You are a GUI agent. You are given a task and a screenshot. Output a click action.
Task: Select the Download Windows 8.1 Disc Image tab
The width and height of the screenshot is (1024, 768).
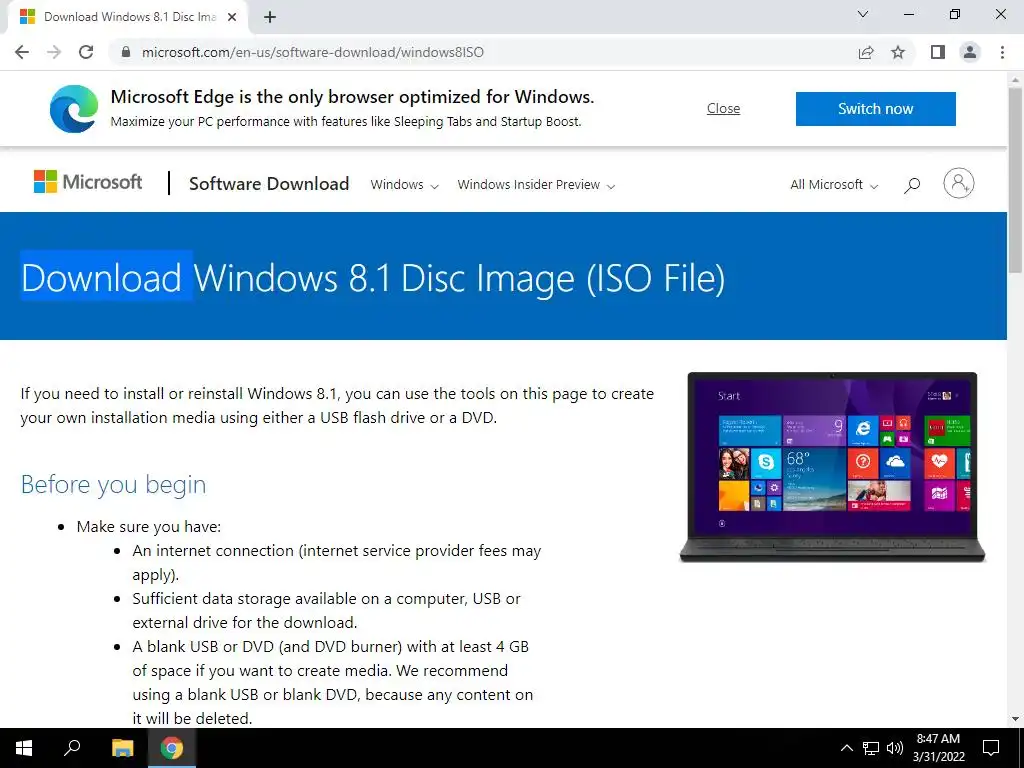[128, 17]
